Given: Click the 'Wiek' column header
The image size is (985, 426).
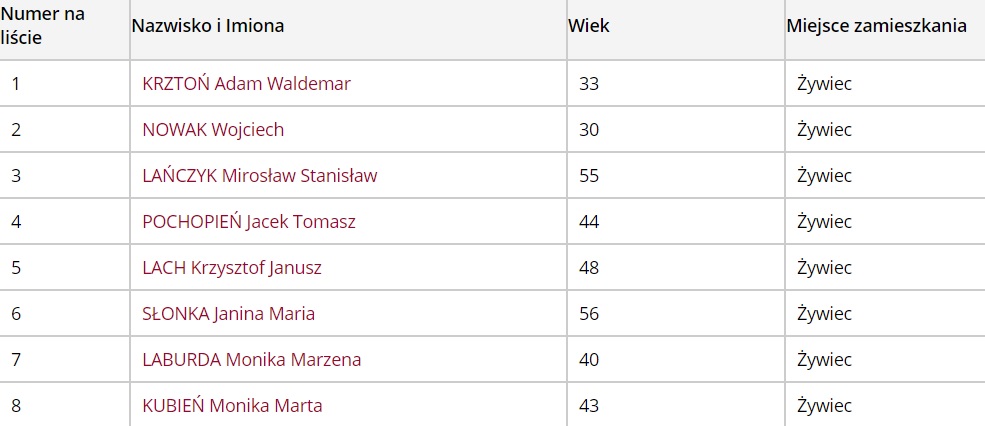Looking at the screenshot, I should coord(589,26).
